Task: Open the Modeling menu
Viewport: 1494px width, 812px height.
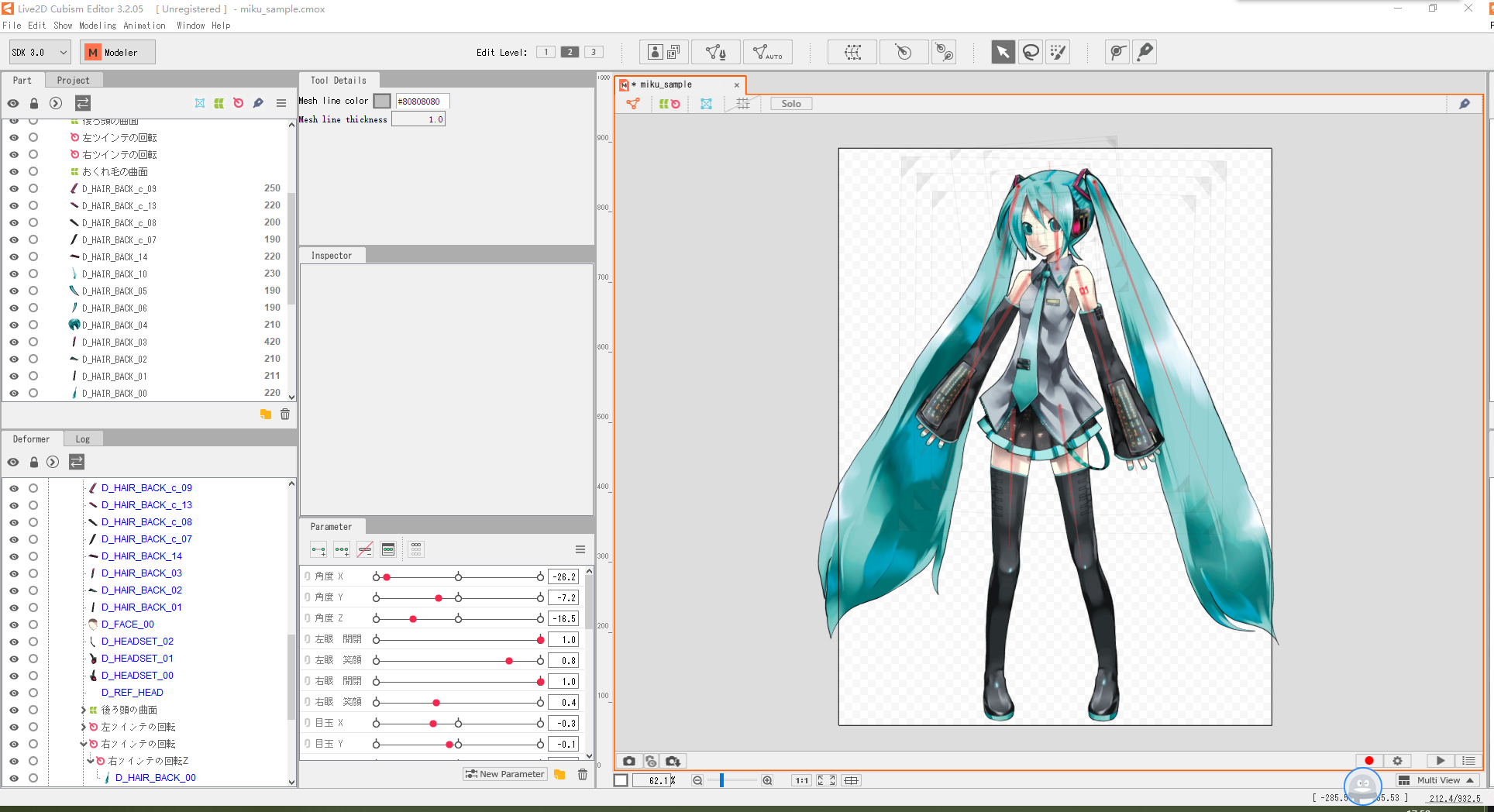Action: (98, 25)
